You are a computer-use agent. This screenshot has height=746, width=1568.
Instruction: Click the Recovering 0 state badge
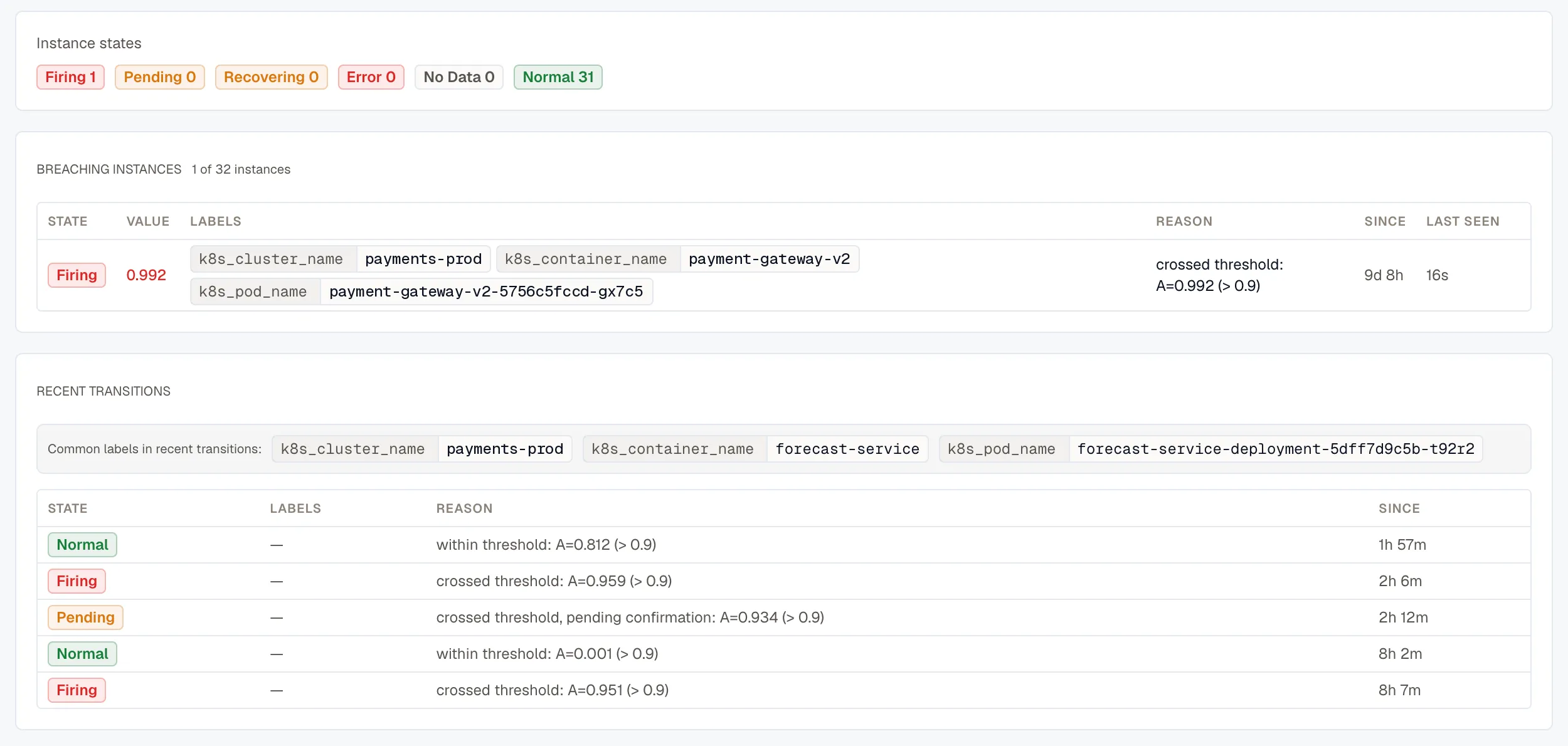click(x=271, y=77)
